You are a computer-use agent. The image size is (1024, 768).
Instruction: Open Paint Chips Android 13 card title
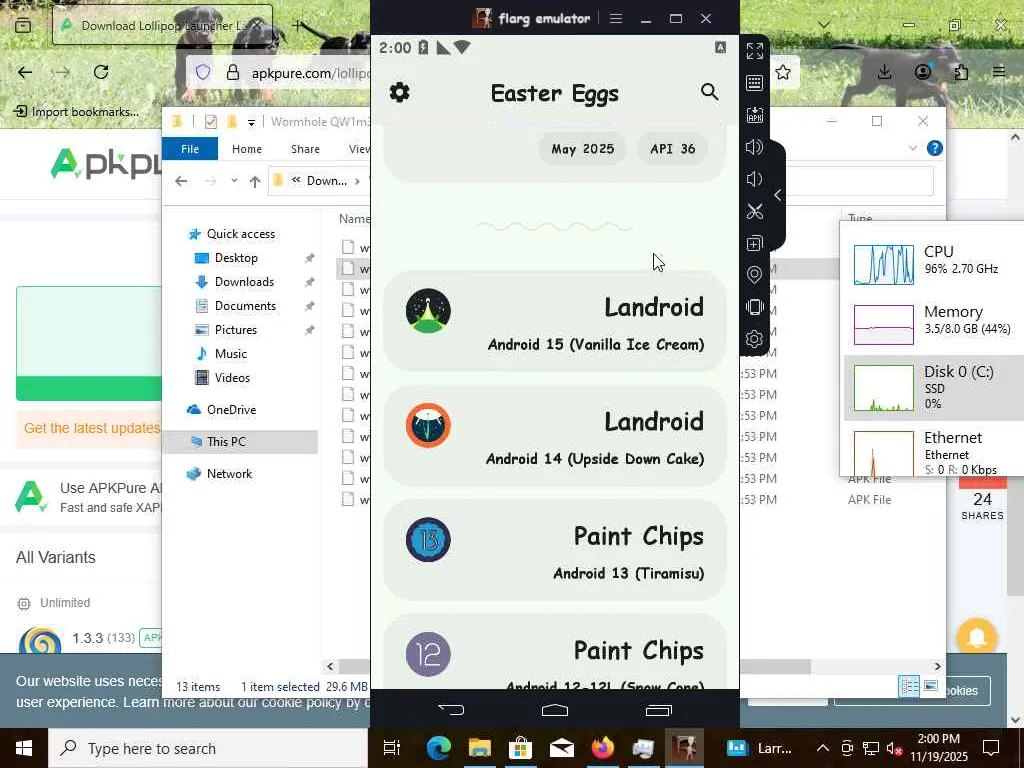pos(639,536)
